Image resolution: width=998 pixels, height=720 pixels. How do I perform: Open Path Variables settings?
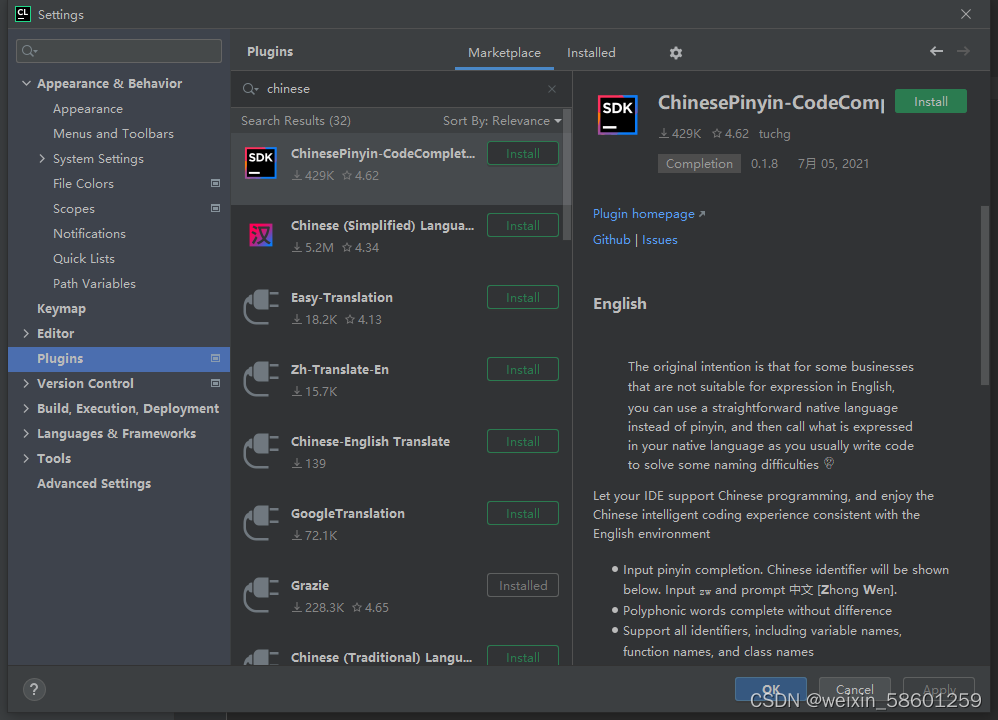tap(94, 283)
